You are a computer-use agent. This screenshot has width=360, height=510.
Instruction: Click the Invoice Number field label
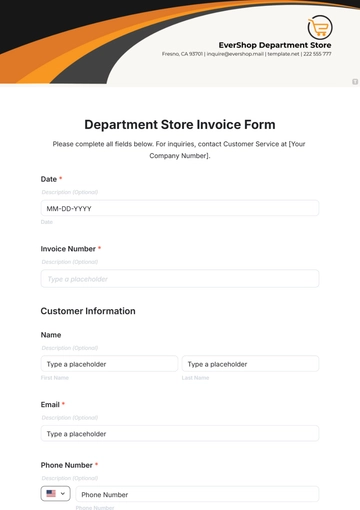coord(68,249)
